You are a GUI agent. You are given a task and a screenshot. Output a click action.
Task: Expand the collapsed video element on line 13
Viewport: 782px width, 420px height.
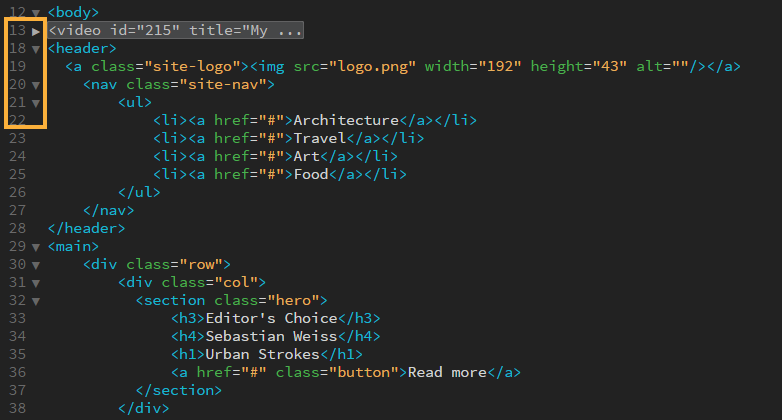(36, 31)
